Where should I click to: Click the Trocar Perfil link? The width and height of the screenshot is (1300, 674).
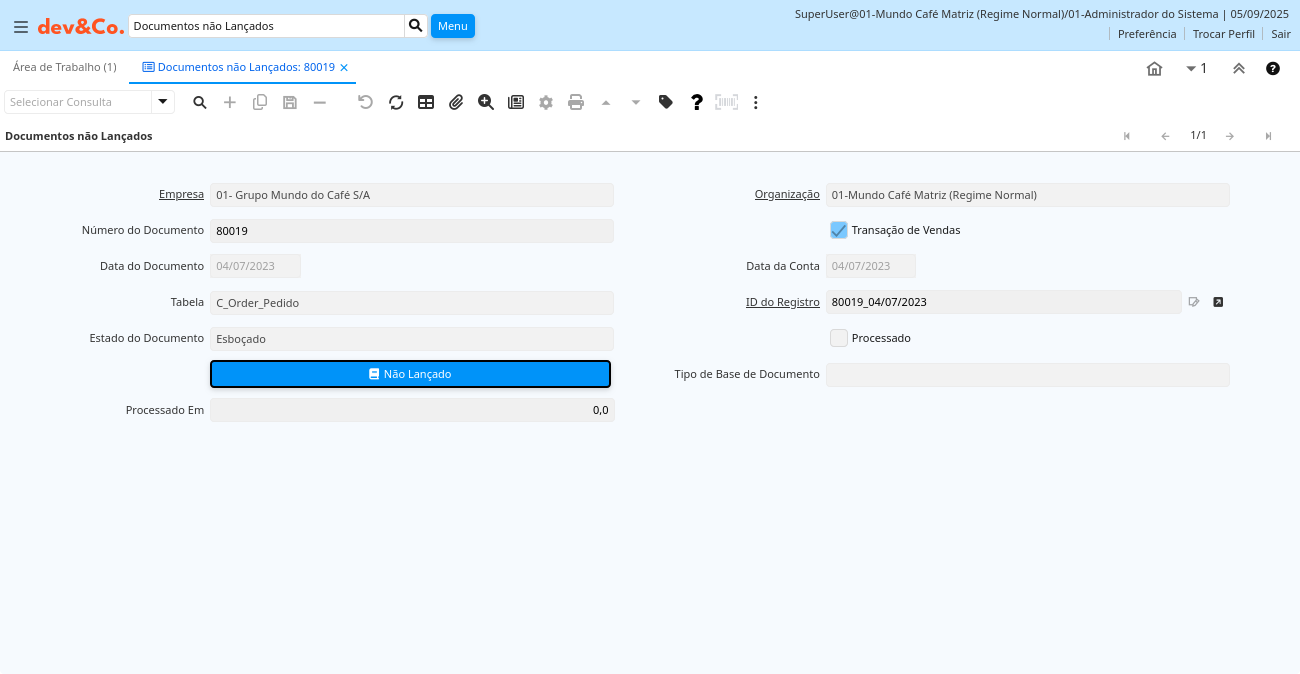point(1223,34)
